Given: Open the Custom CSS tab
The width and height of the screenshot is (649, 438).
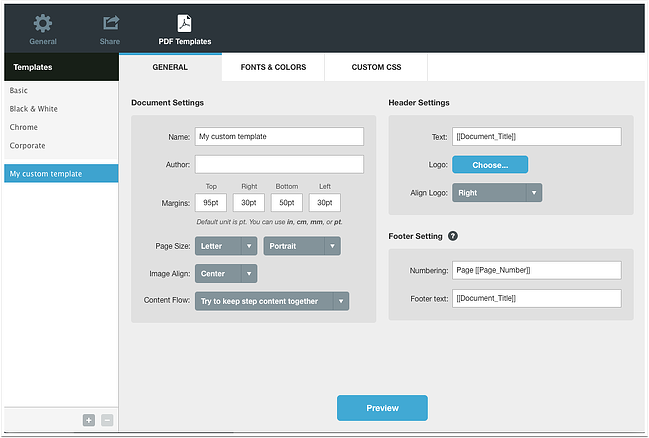Looking at the screenshot, I should [x=376, y=67].
